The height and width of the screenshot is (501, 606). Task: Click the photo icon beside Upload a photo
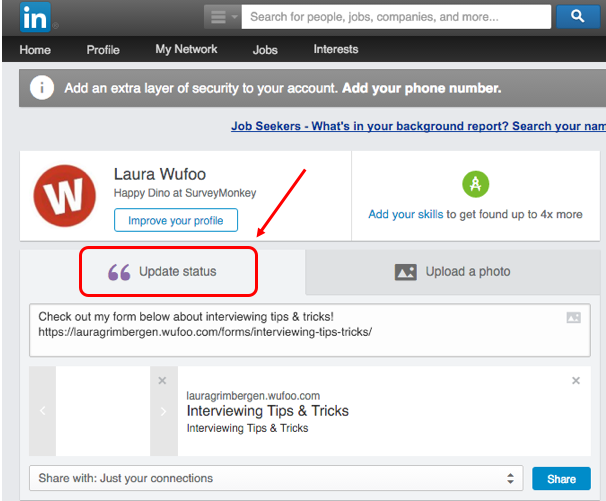tap(406, 272)
